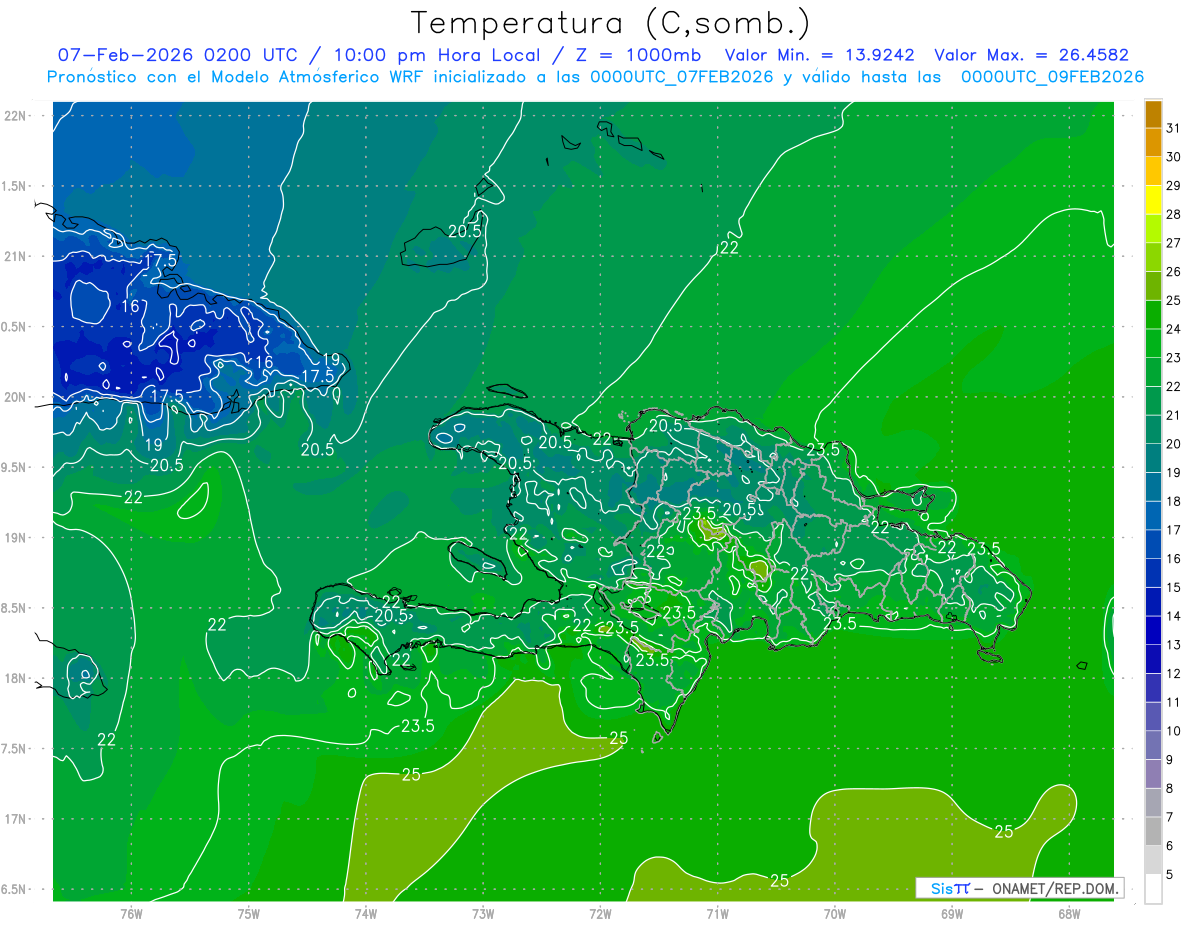Screen dimensions: 1200x927
Task: Pick the legend swatch between 22 and 23
Action: point(1153,372)
